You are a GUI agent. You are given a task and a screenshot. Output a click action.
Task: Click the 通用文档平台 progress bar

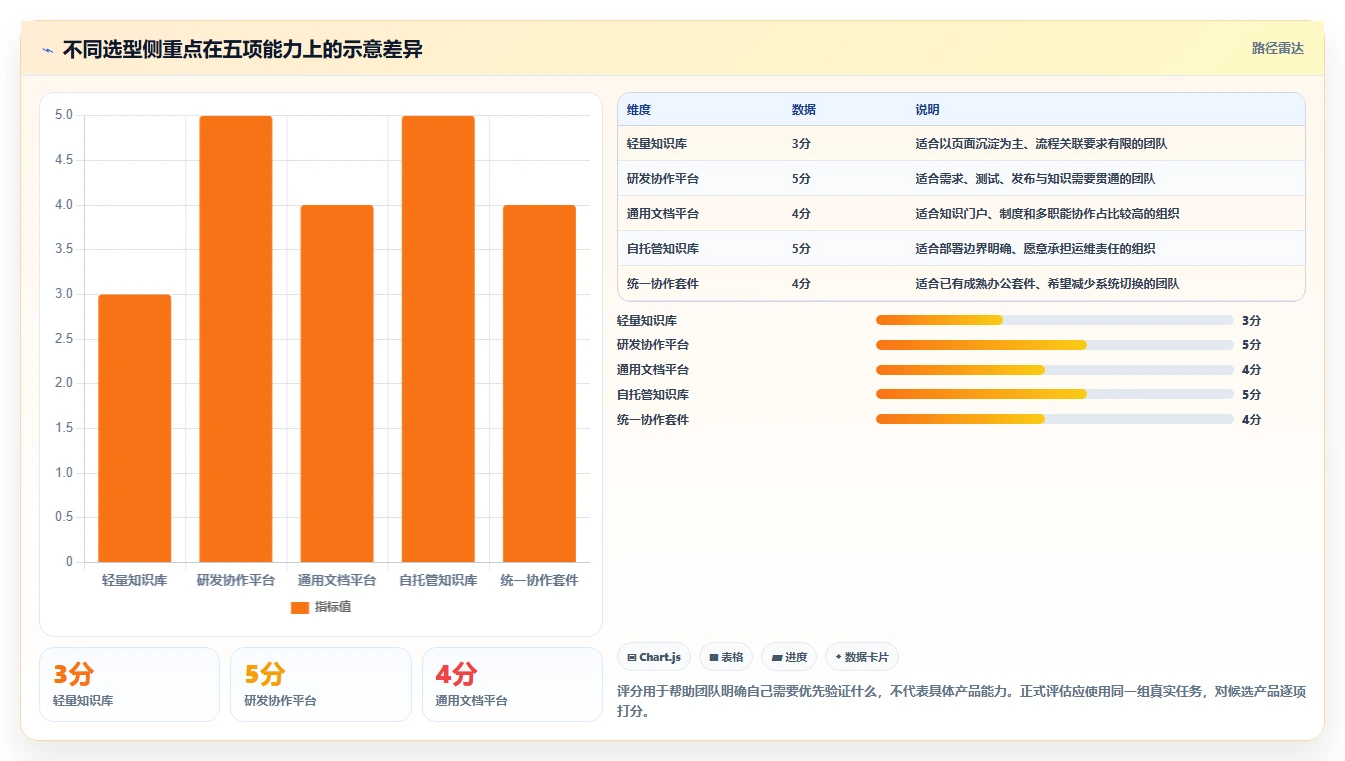(1054, 370)
